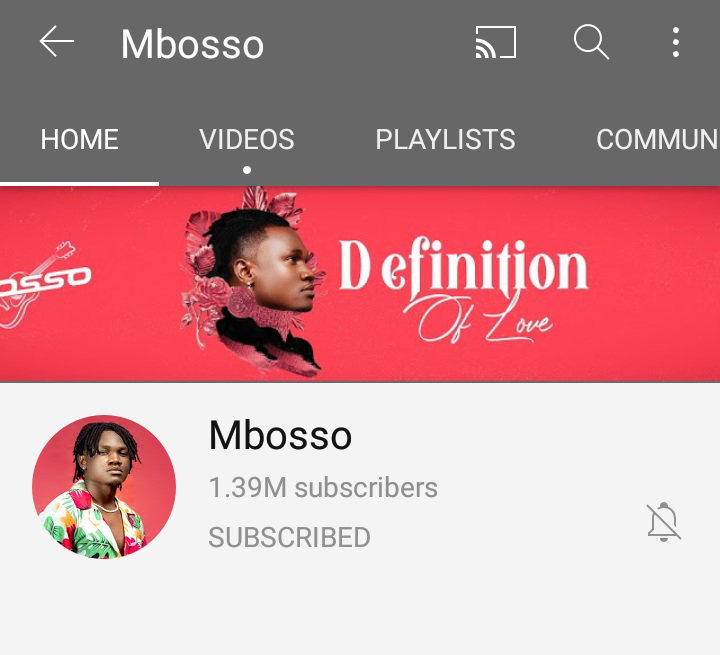Tap the new-content dot under VIDEOS
720x655 pixels.
coord(247,170)
